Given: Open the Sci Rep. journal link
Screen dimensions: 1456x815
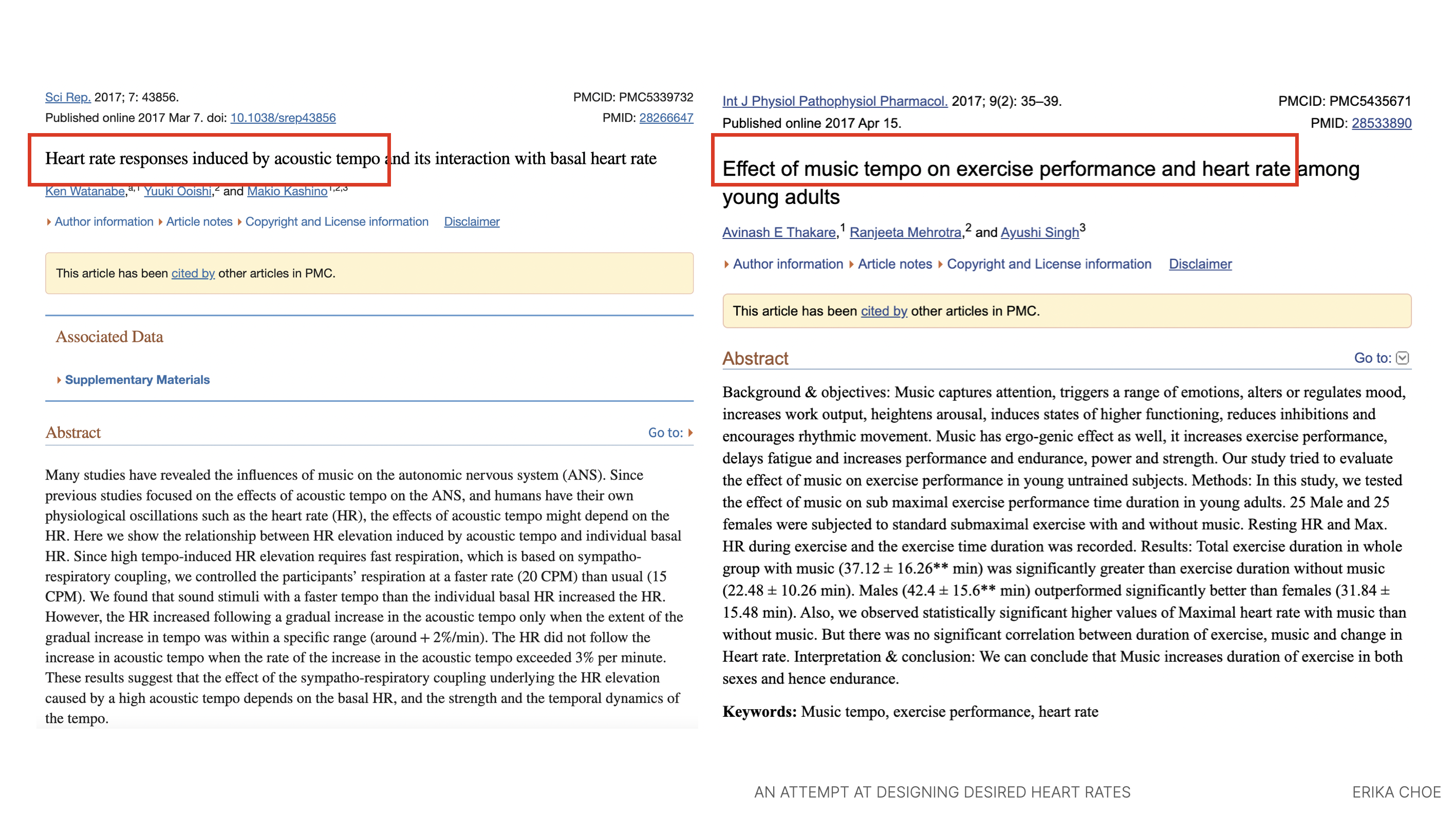Looking at the screenshot, I should coord(68,97).
